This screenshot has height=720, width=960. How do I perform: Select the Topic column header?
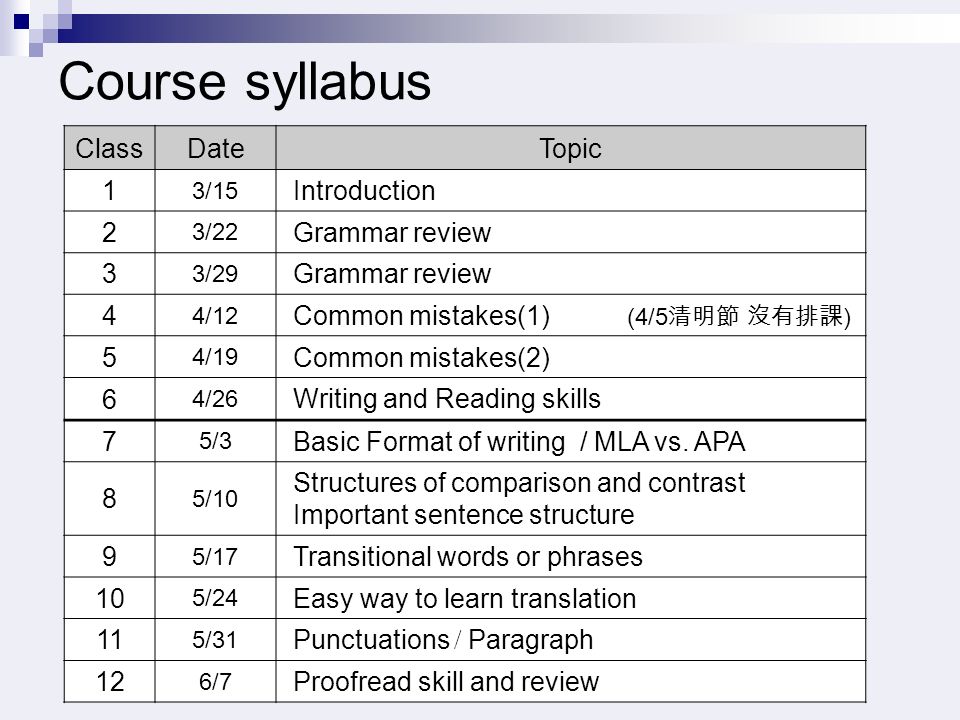click(x=571, y=148)
